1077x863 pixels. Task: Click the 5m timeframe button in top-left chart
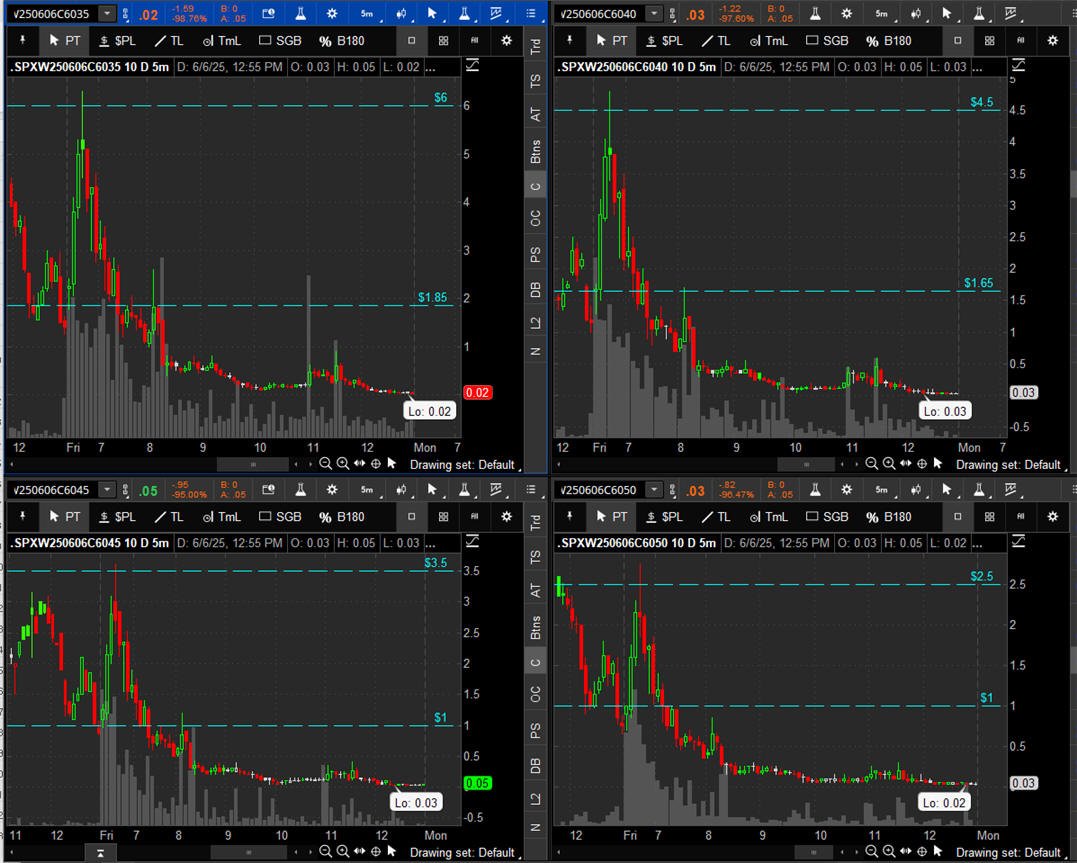(367, 13)
